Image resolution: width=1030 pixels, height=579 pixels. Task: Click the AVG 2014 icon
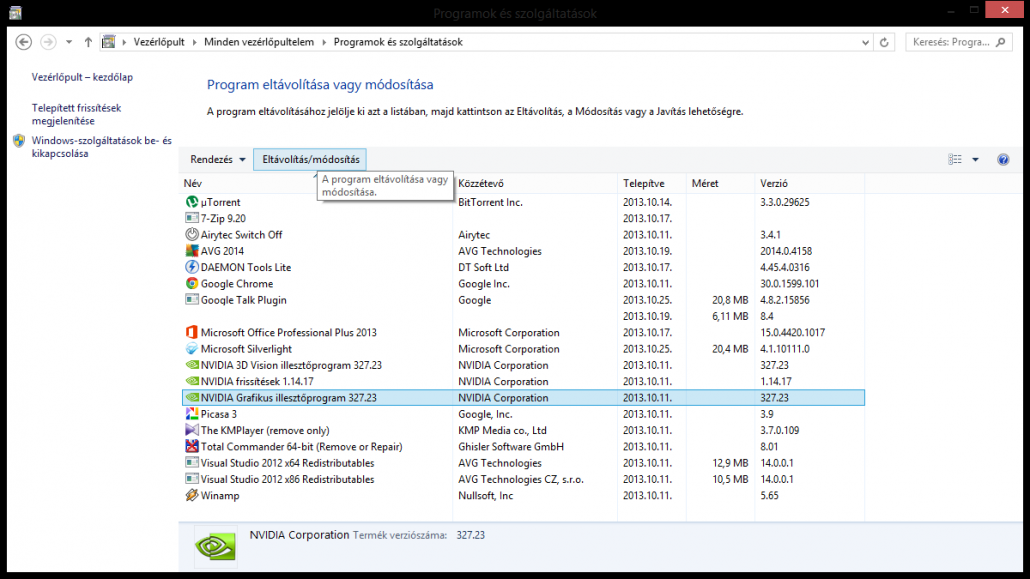[192, 251]
